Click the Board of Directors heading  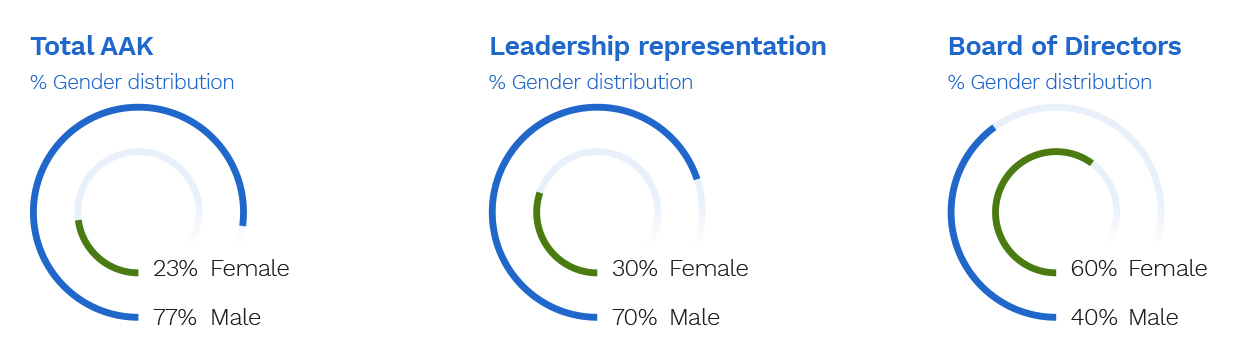click(1065, 46)
